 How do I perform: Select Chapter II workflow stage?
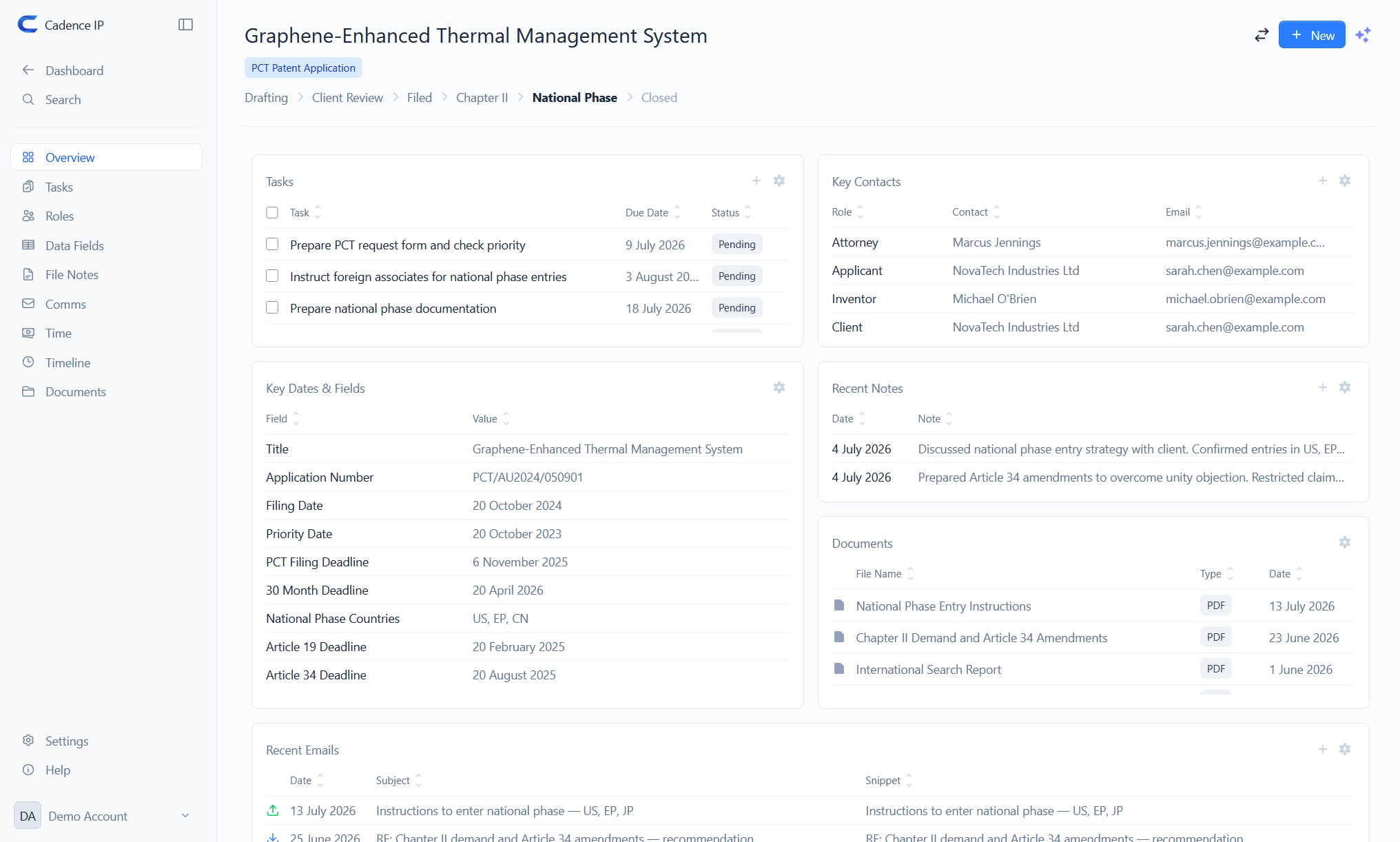482,97
